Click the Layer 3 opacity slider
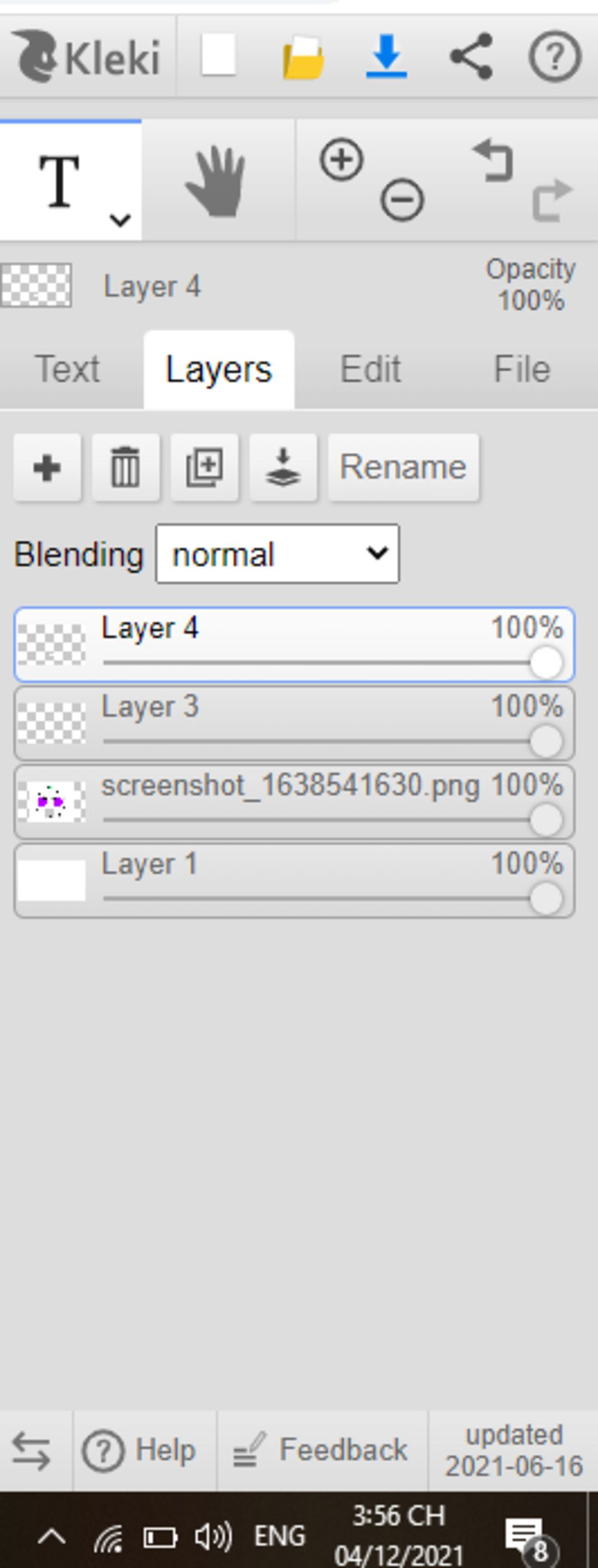 click(332, 741)
